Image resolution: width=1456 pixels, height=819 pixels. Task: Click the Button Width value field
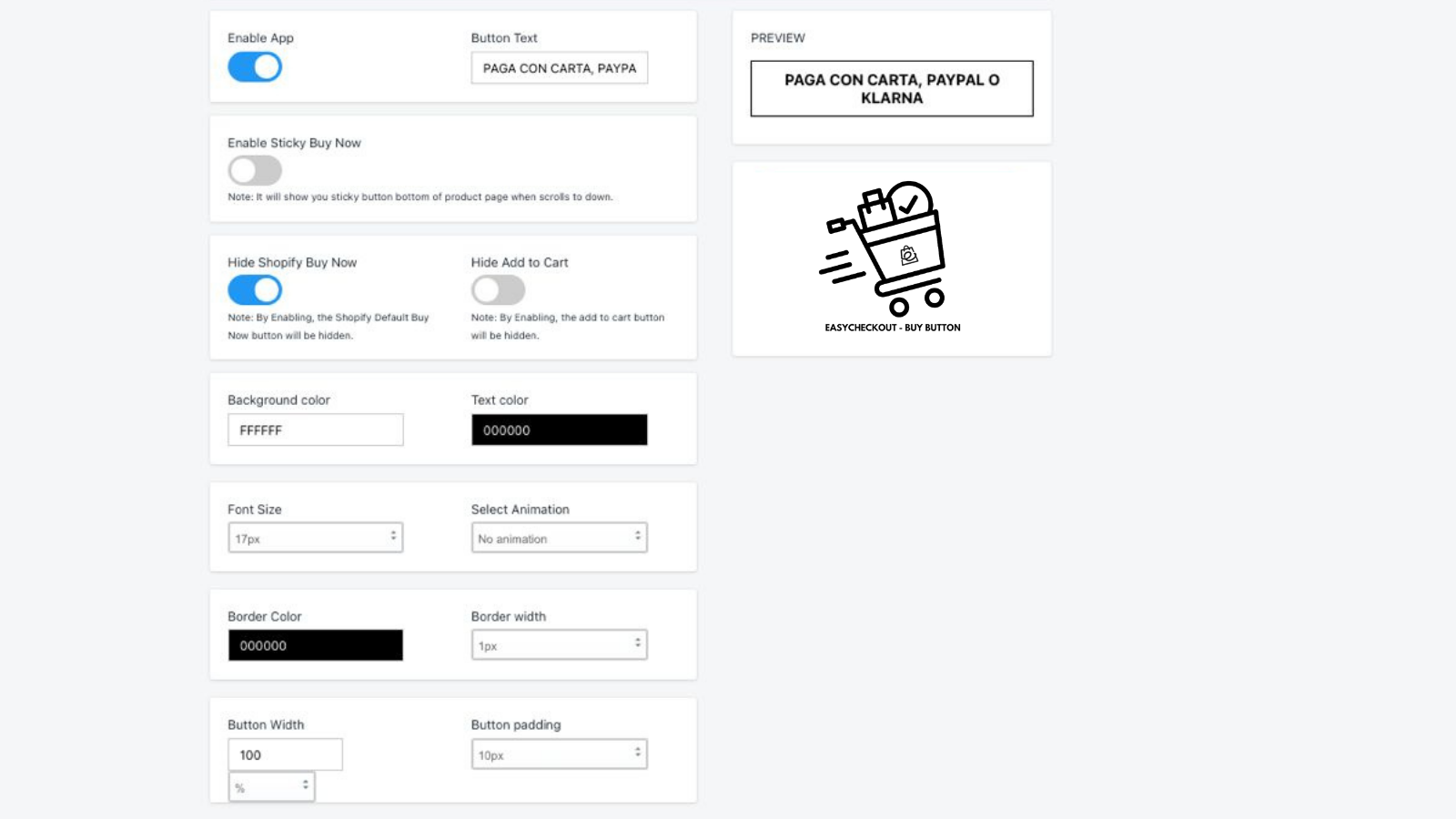[285, 754]
